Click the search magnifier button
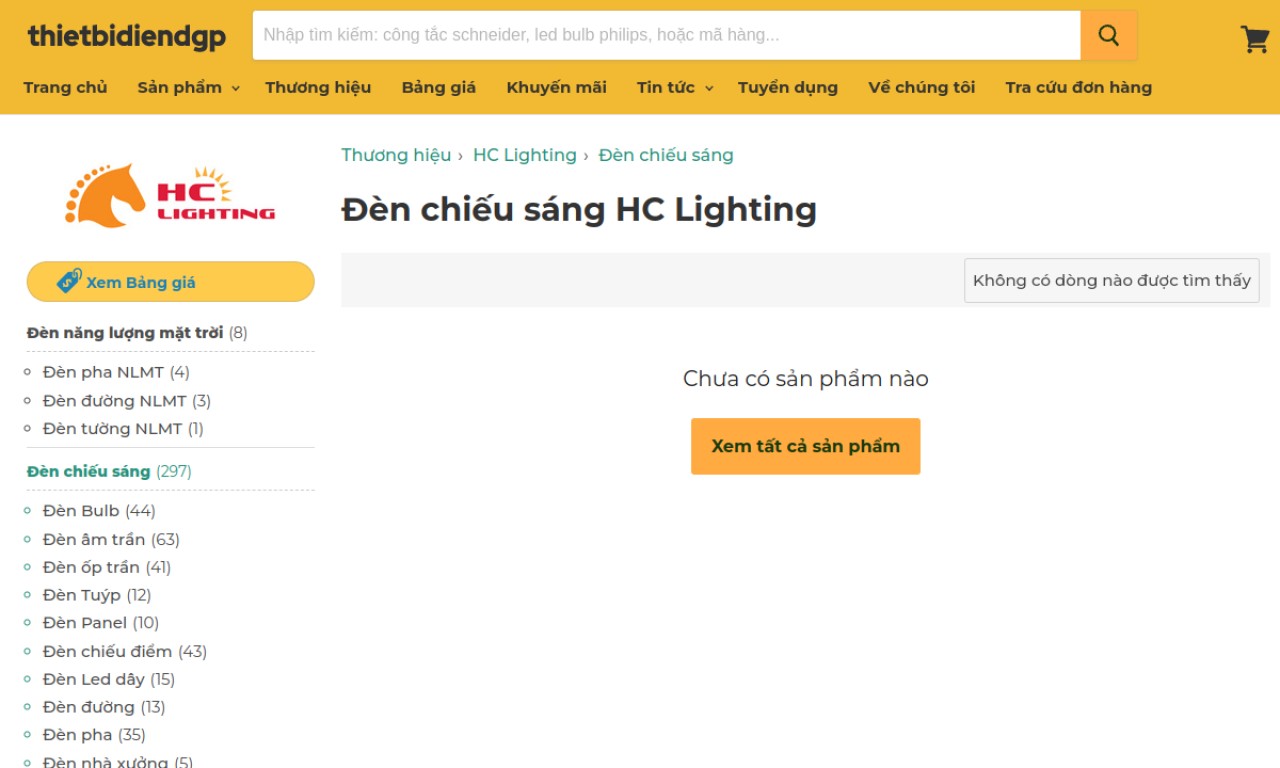 pos(1108,35)
